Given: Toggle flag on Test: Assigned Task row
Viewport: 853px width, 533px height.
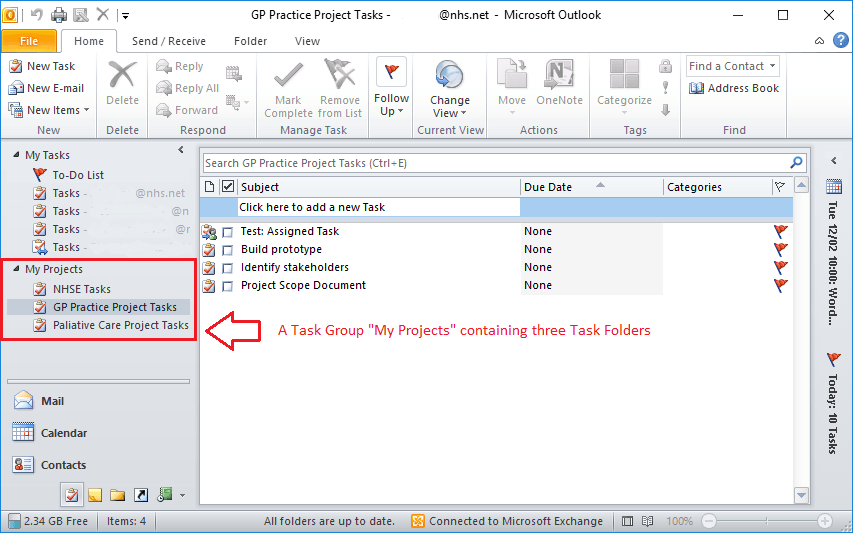Looking at the screenshot, I should 781,231.
